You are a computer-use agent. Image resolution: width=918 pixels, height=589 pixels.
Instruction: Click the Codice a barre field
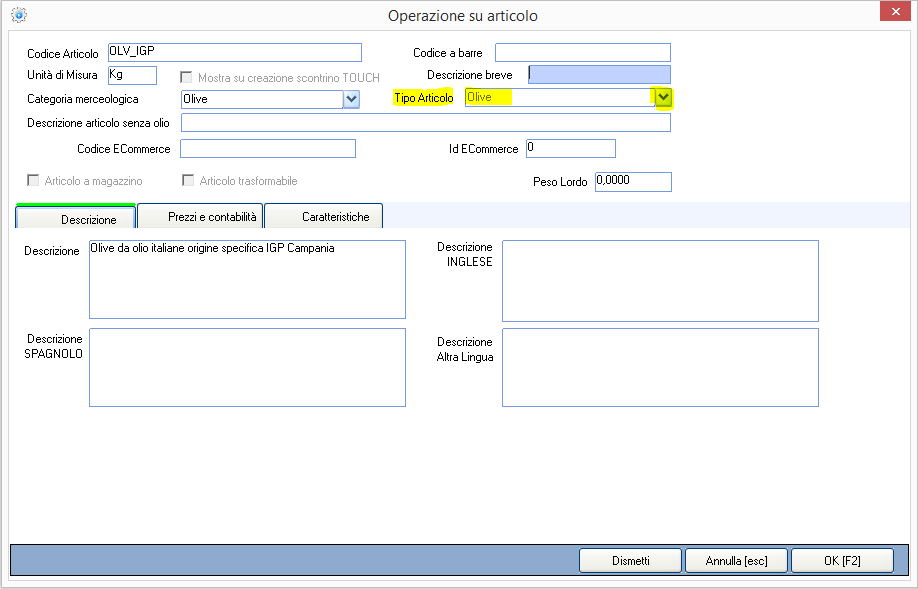point(583,52)
